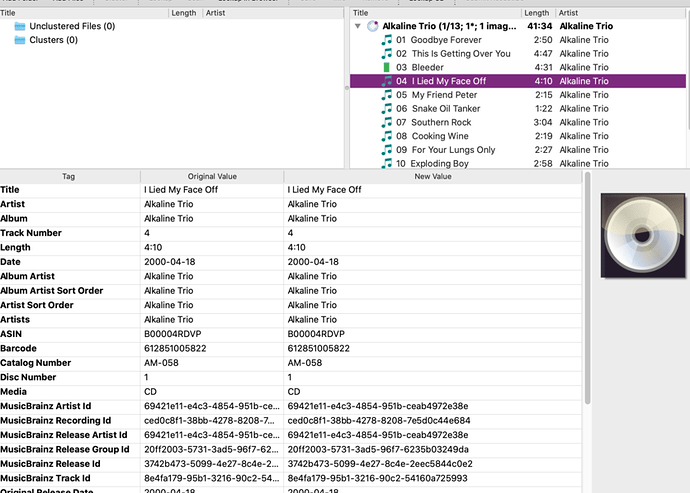Sort left pane by Title column header
690x493 pixels.
click(x=84, y=13)
